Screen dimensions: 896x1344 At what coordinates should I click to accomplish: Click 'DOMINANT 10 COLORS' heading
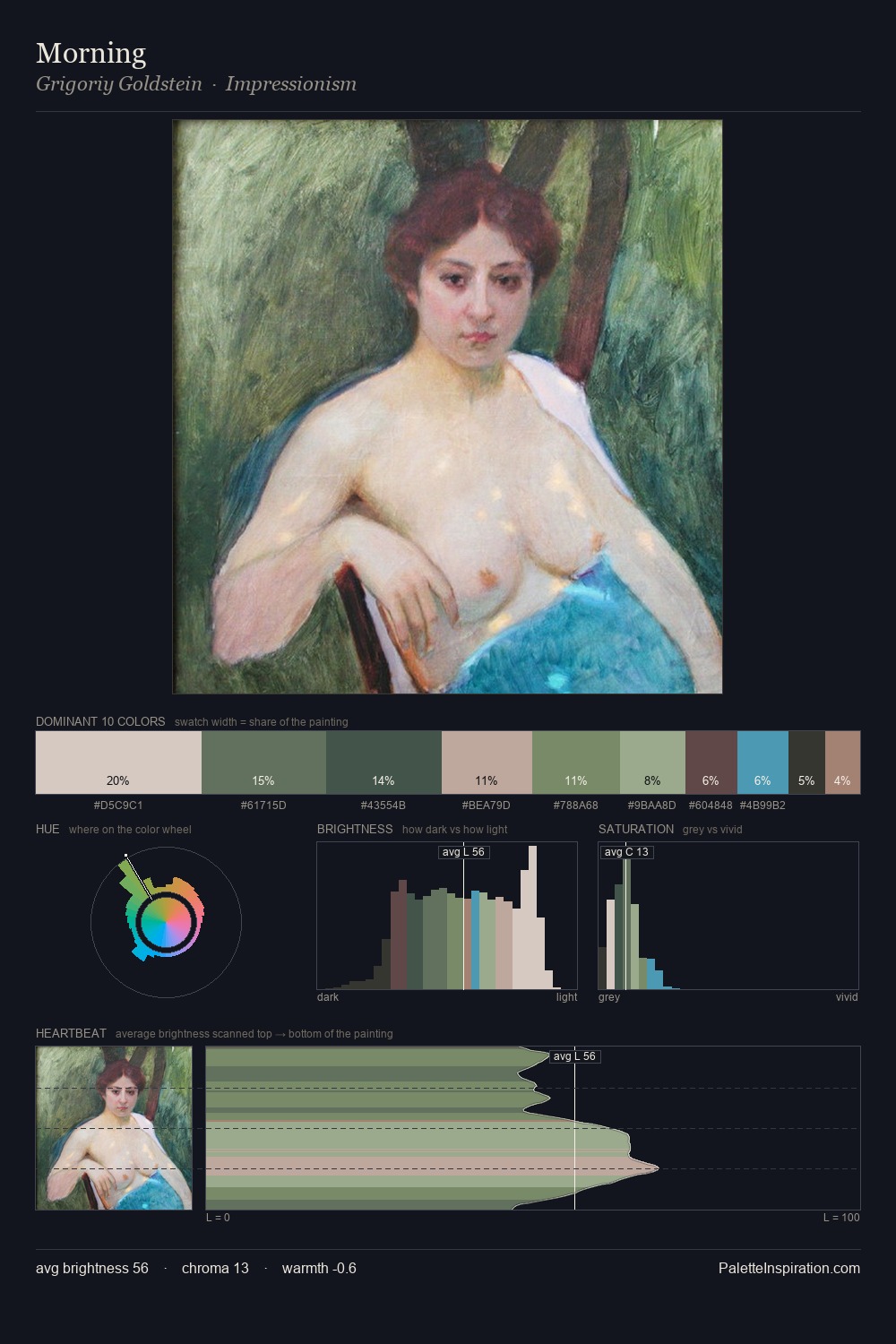[100, 721]
